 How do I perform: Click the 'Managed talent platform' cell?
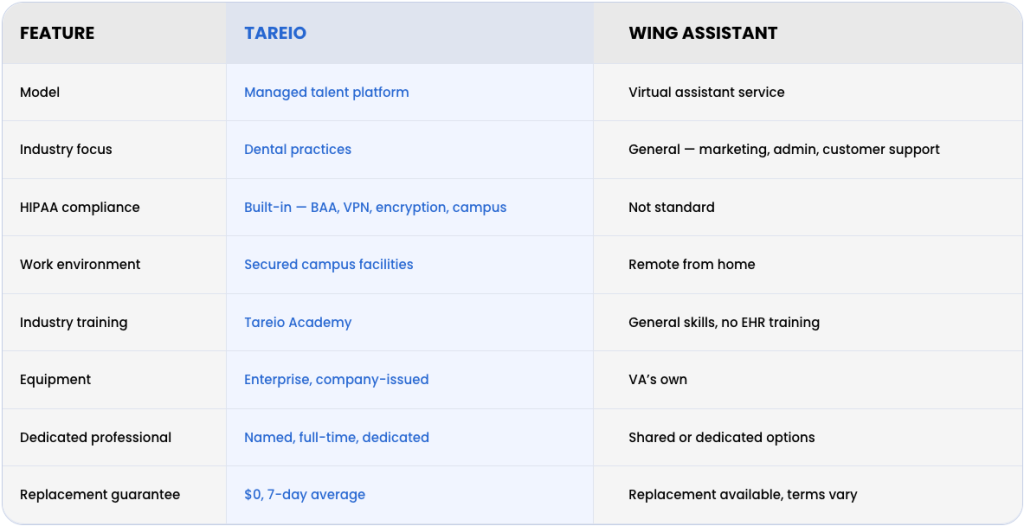click(327, 92)
